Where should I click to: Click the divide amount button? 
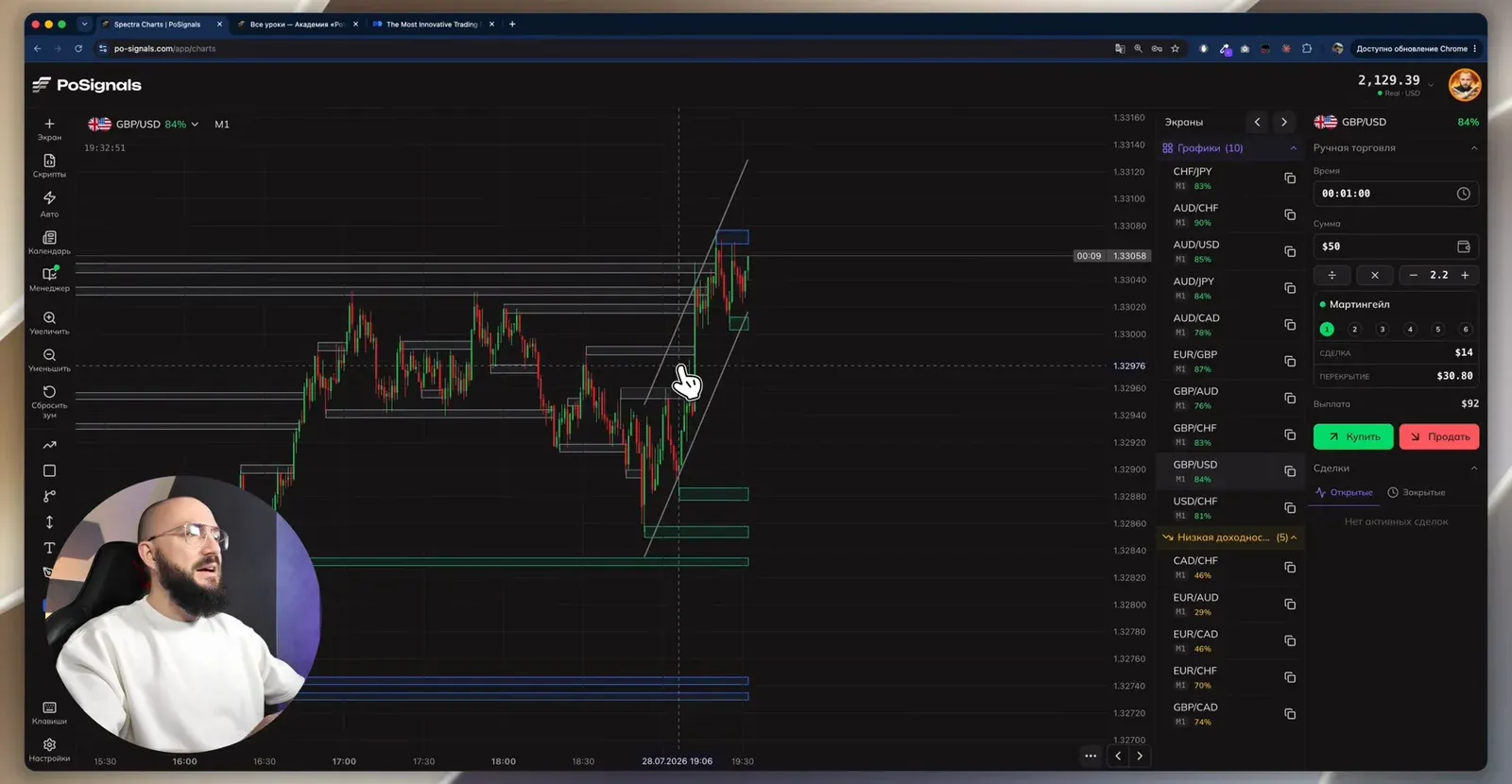[x=1332, y=275]
